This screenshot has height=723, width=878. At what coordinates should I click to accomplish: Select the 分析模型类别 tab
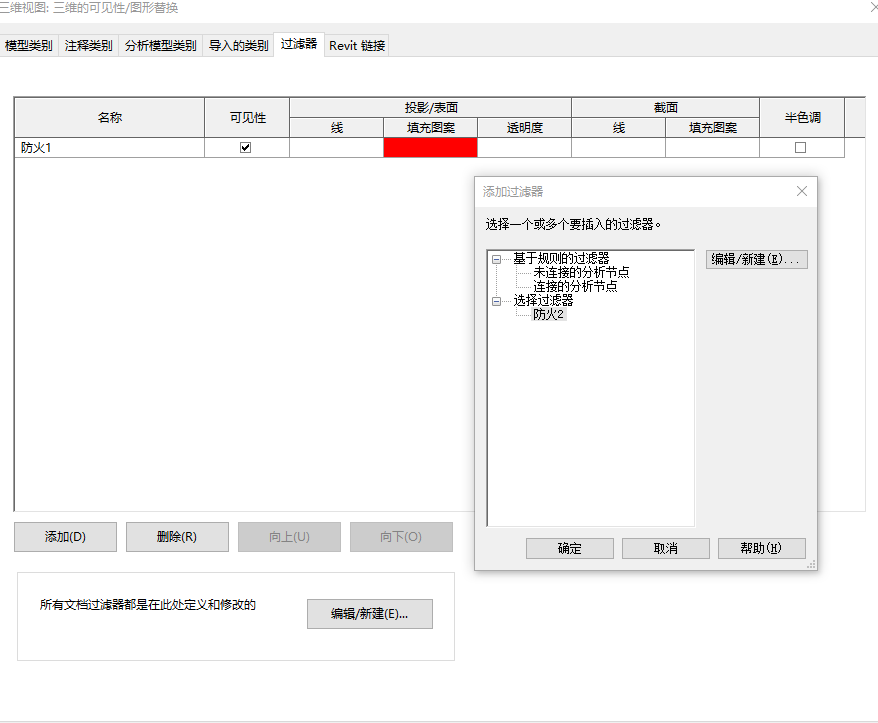click(x=161, y=45)
